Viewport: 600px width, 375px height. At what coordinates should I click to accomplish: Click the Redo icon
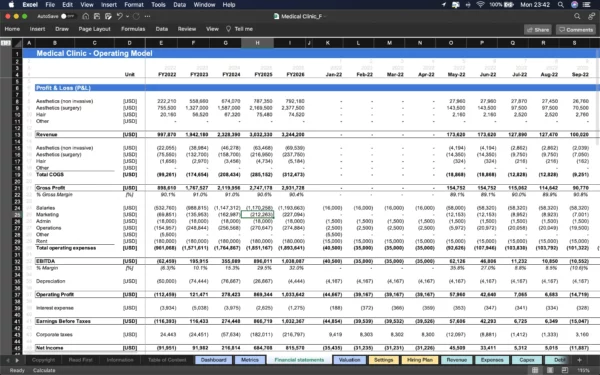click(136, 16)
